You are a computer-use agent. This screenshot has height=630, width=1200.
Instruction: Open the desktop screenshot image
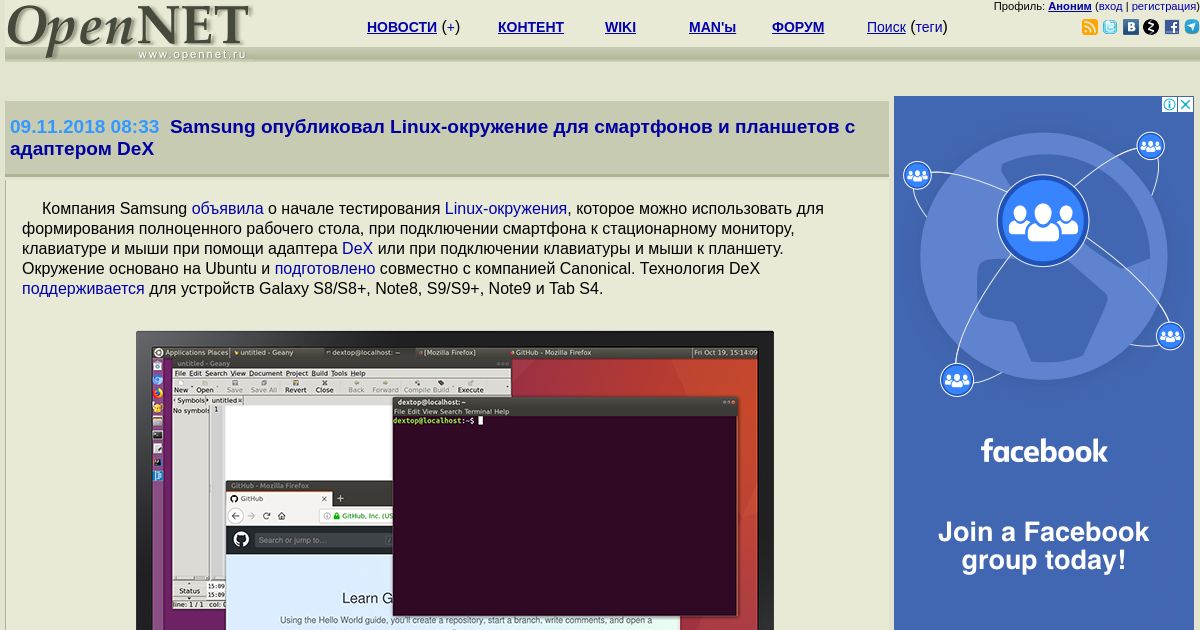[x=455, y=481]
